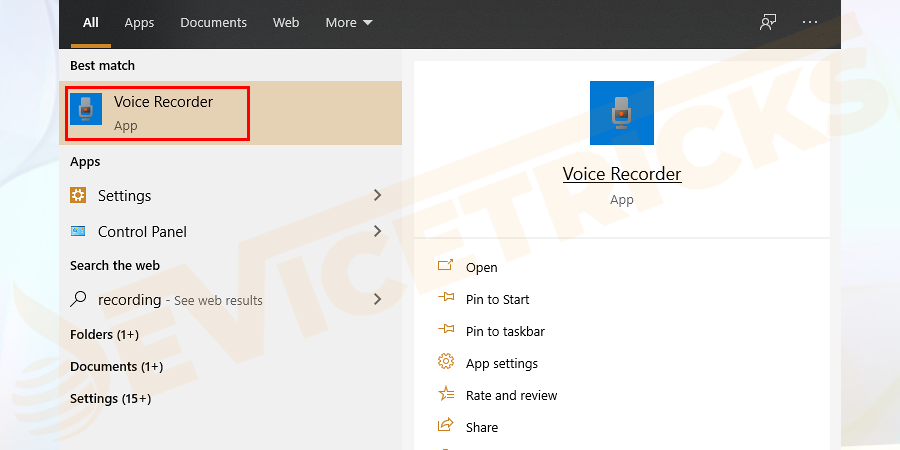Screen dimensions: 900x450
Task: Click the Voice Recorder microphone icon in results
Action: (86, 109)
